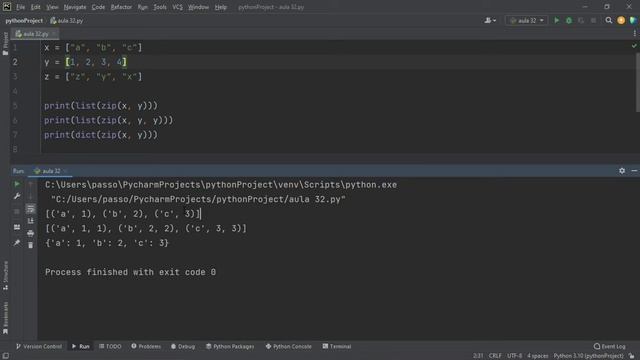Open the Structure side tool window
Image resolution: width=640 pixels, height=360 pixels.
tap(5, 275)
